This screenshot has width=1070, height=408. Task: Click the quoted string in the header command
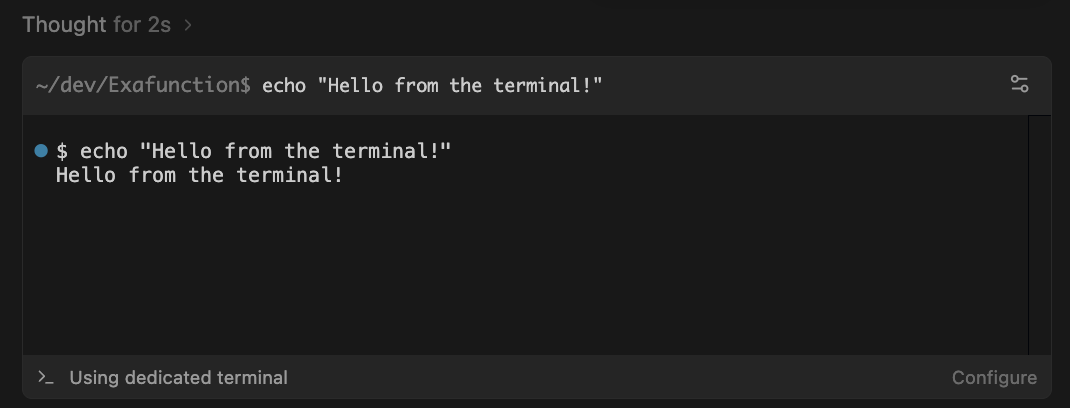[460, 85]
